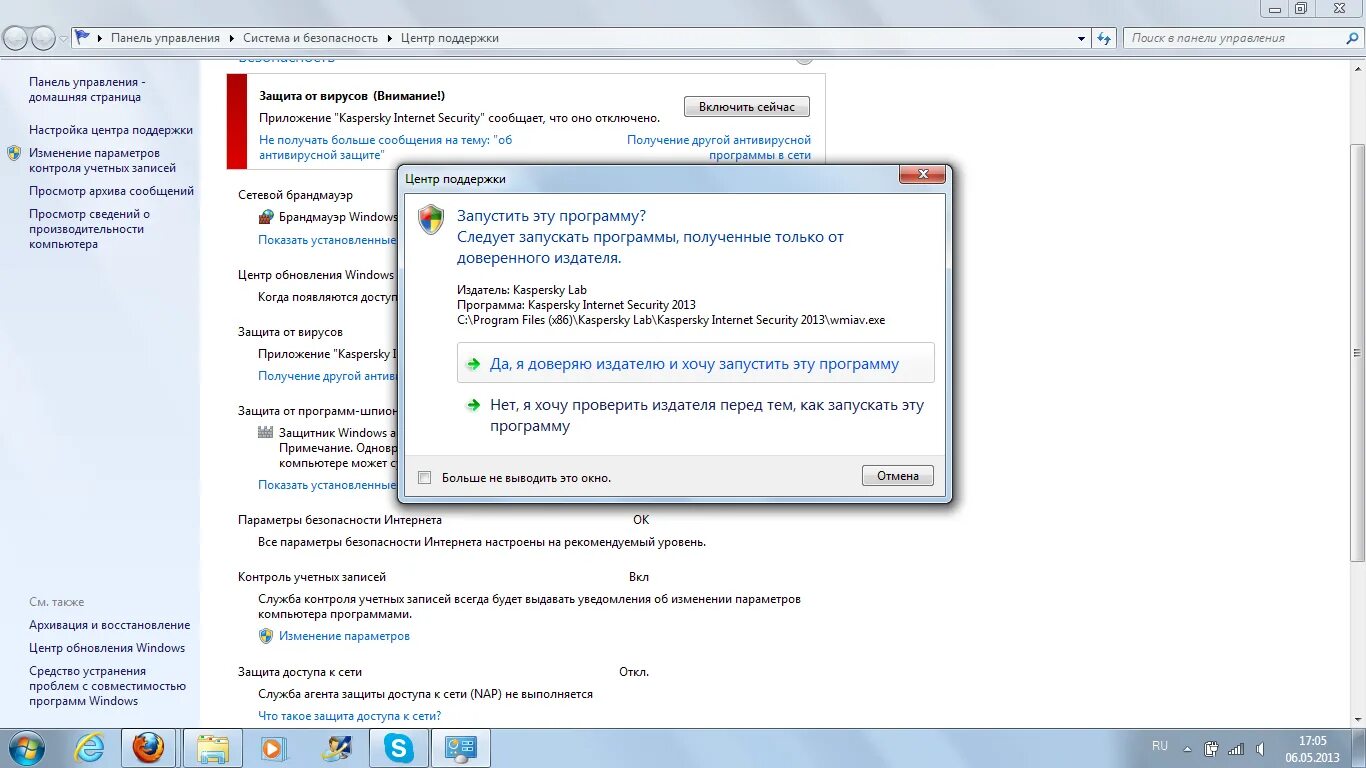Refresh the Control Panel view
The image size is (1366, 768).
1104,38
